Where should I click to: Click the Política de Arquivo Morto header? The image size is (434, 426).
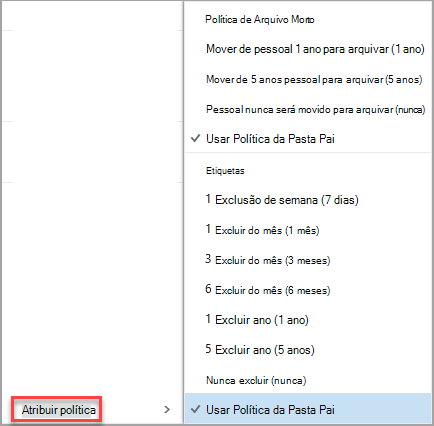tap(260, 19)
